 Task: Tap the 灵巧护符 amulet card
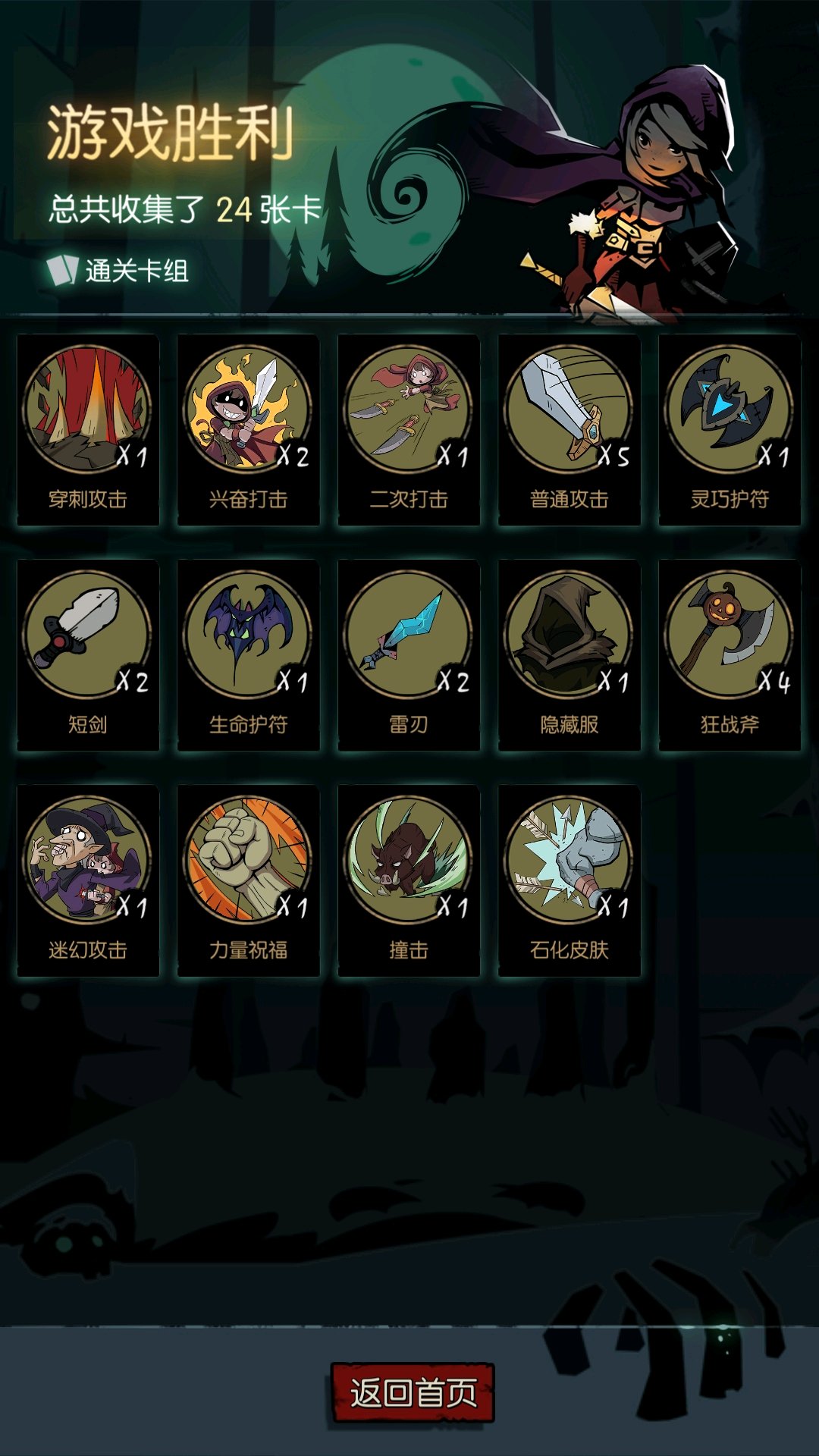click(x=730, y=430)
